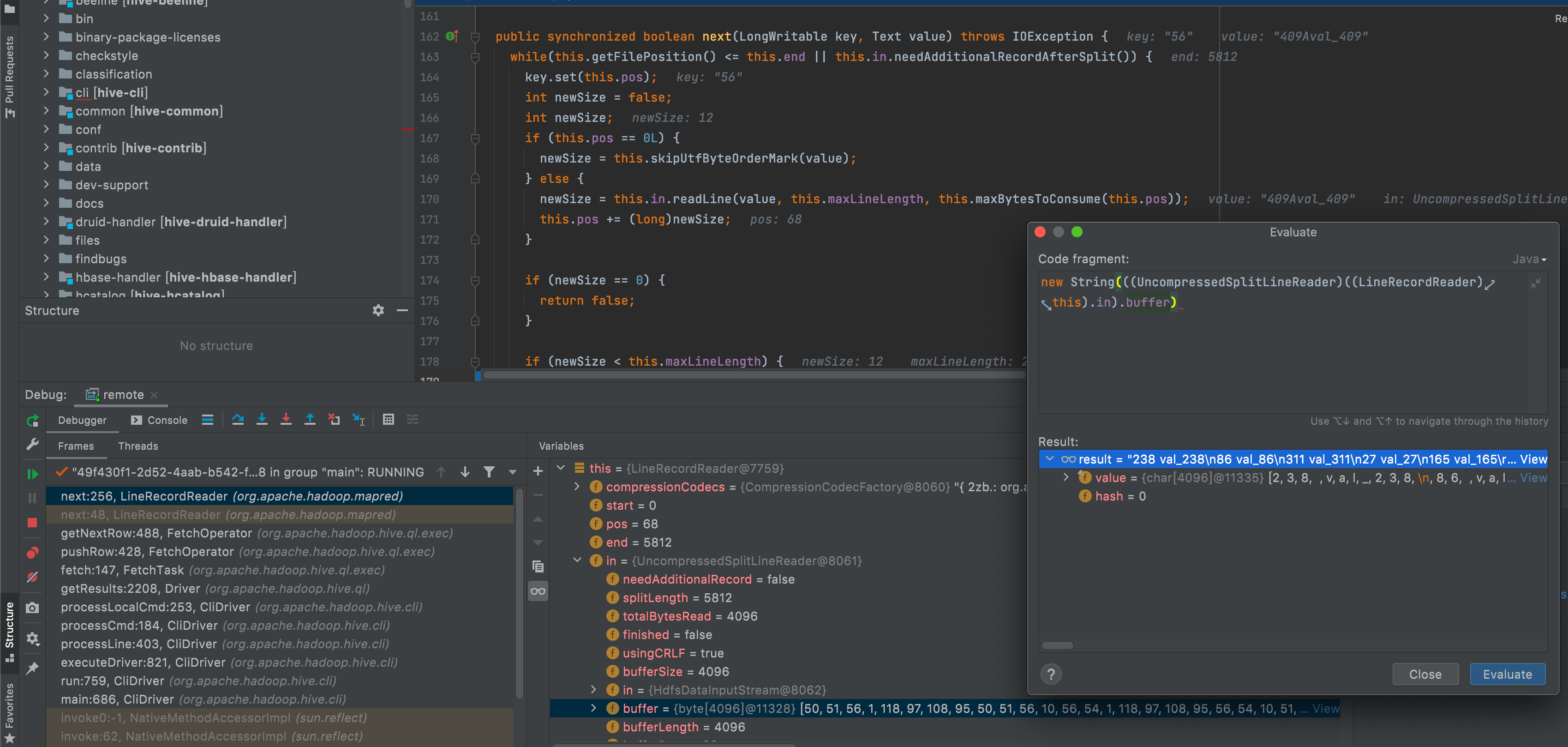This screenshot has height=747, width=1568.
Task: Step over the current line
Action: [x=237, y=420]
